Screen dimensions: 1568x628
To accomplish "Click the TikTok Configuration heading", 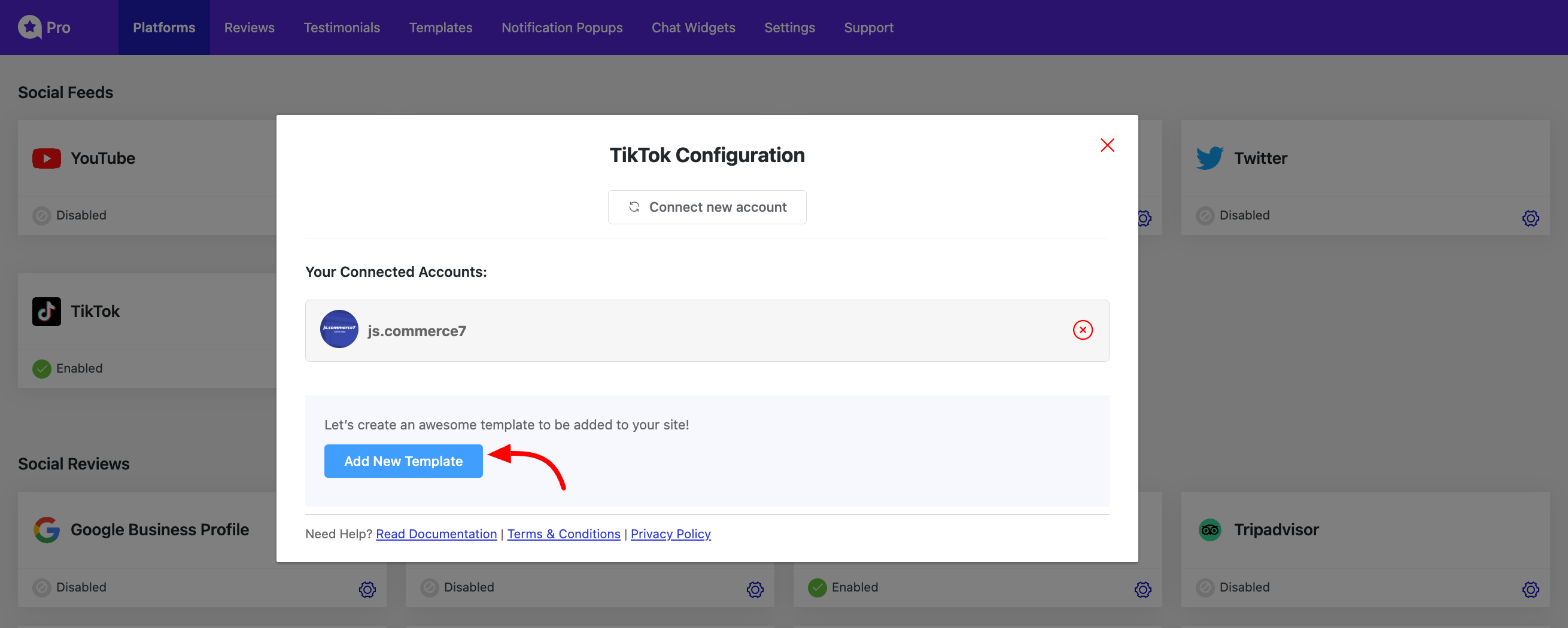I will [707, 154].
